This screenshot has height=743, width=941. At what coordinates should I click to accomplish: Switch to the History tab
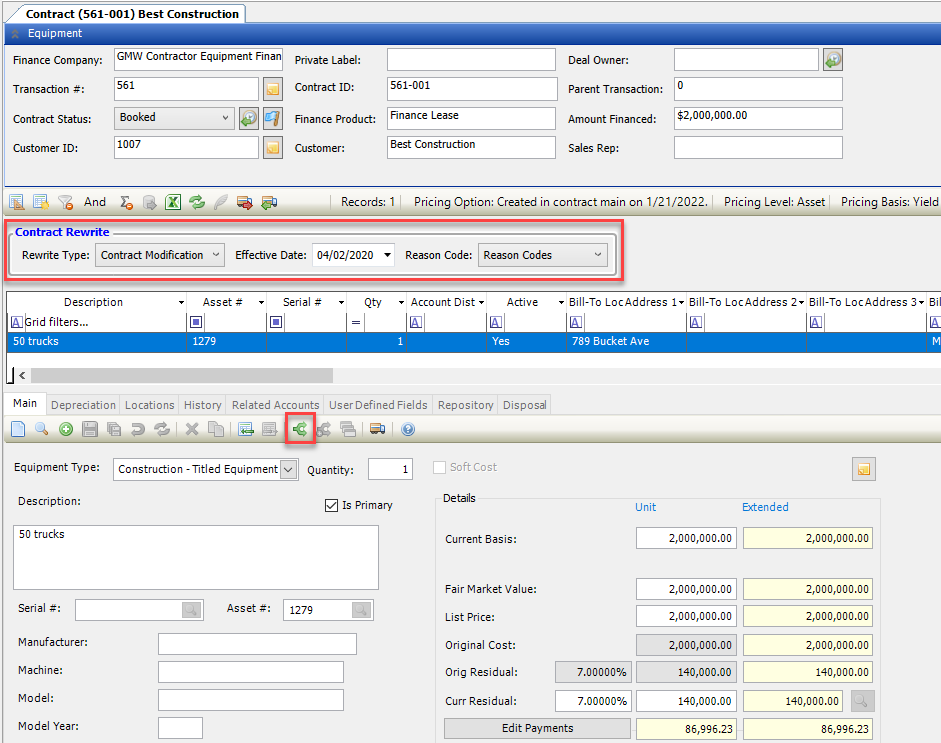pos(203,405)
